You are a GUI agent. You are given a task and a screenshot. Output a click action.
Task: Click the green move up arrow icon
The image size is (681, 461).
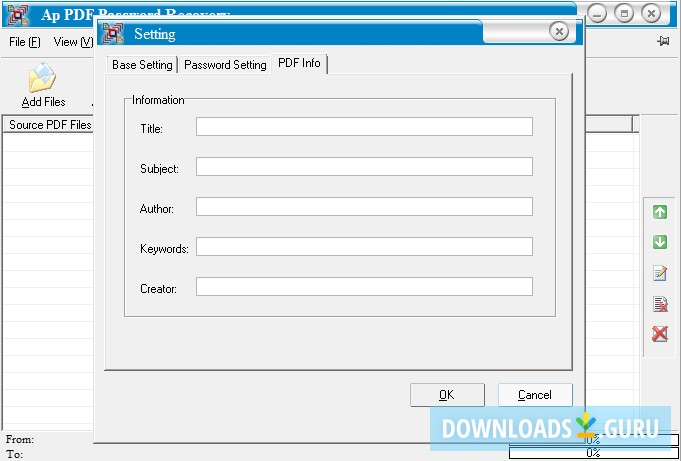660,212
